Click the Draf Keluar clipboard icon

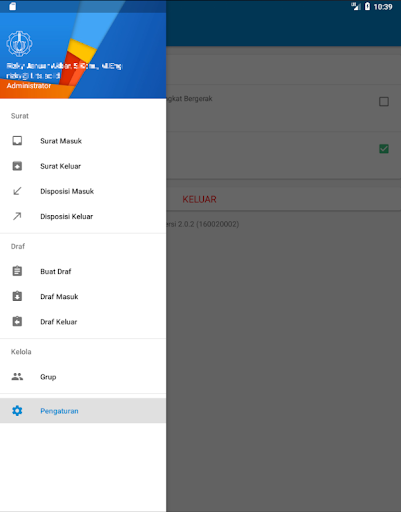coord(17,321)
